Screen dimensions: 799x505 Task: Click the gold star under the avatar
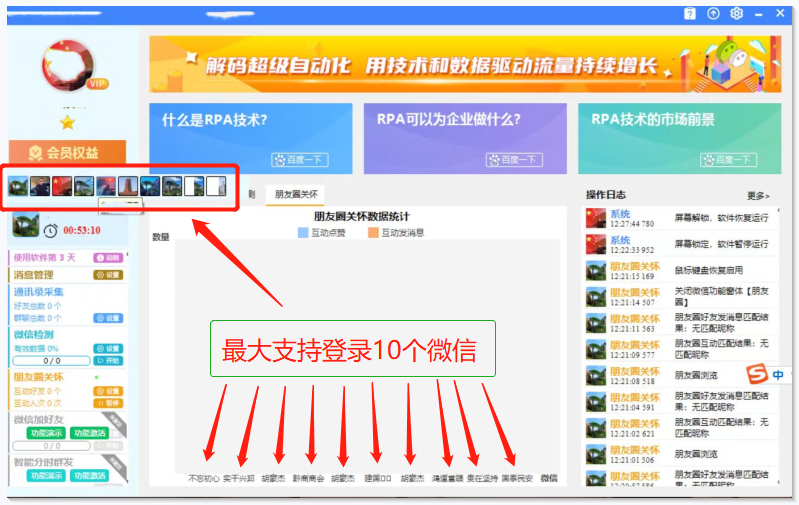(67, 122)
